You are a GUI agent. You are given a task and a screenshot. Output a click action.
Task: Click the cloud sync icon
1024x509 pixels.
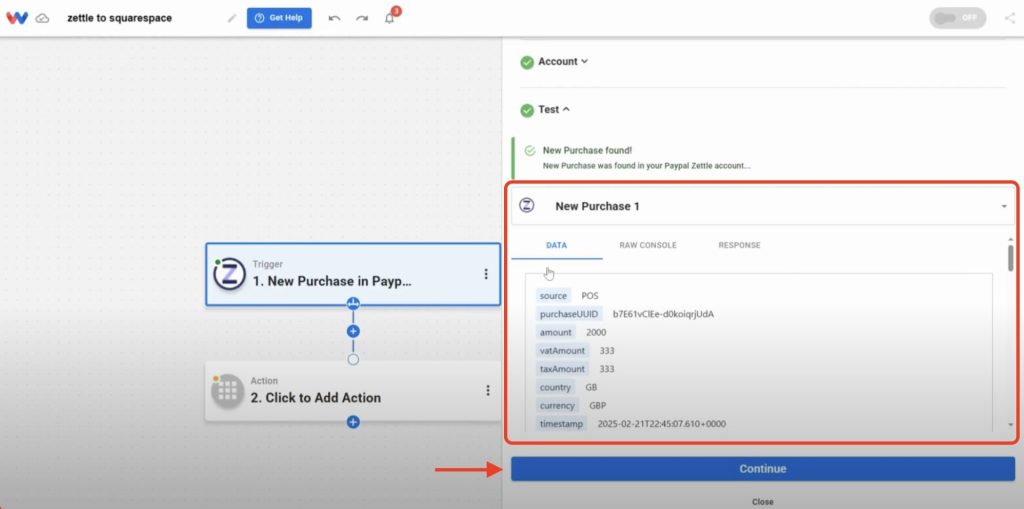[x=42, y=18]
